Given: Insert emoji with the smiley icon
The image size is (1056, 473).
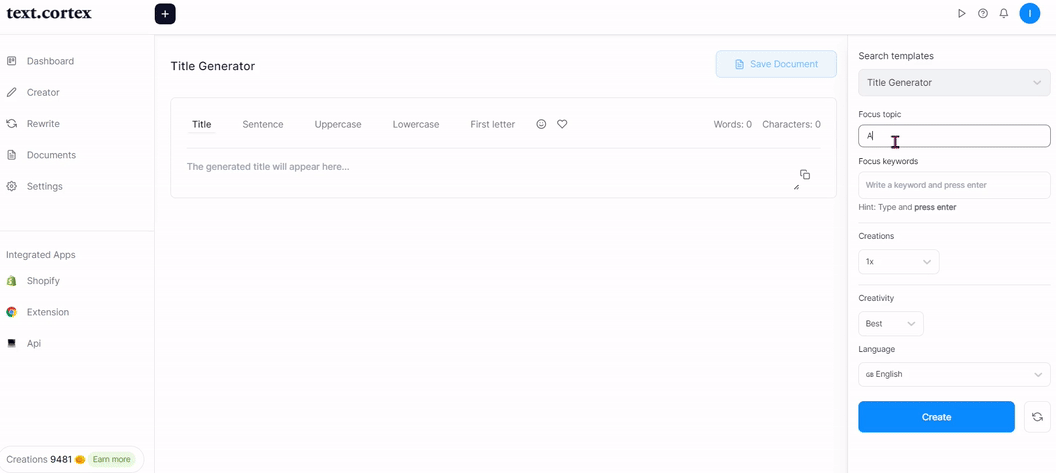Looking at the screenshot, I should pos(541,124).
